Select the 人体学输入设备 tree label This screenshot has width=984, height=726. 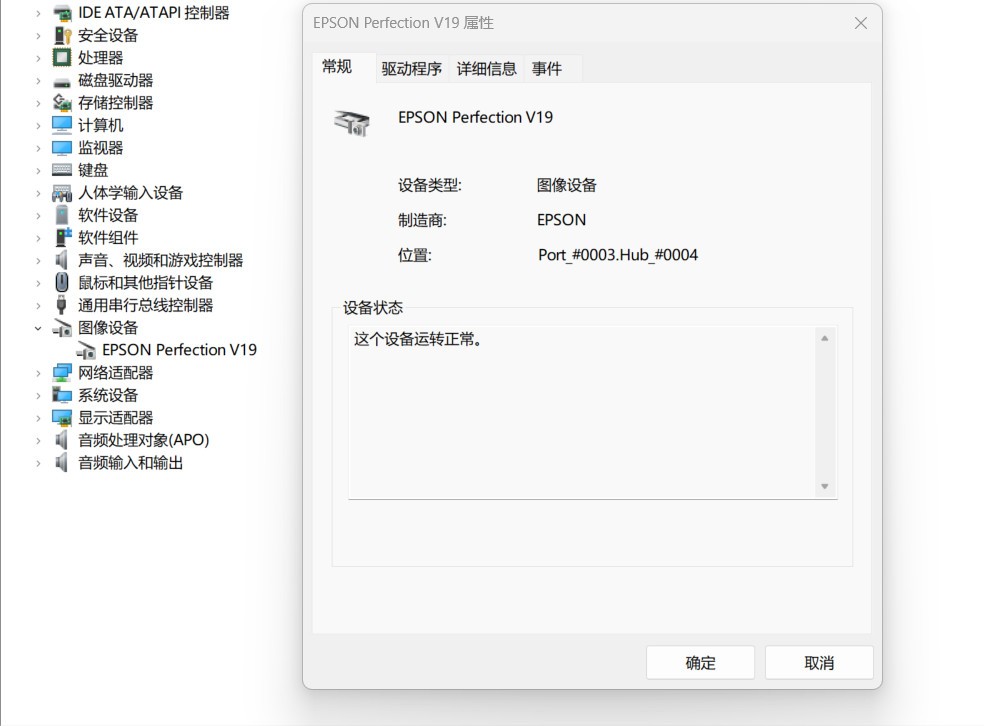pyautogui.click(x=131, y=193)
